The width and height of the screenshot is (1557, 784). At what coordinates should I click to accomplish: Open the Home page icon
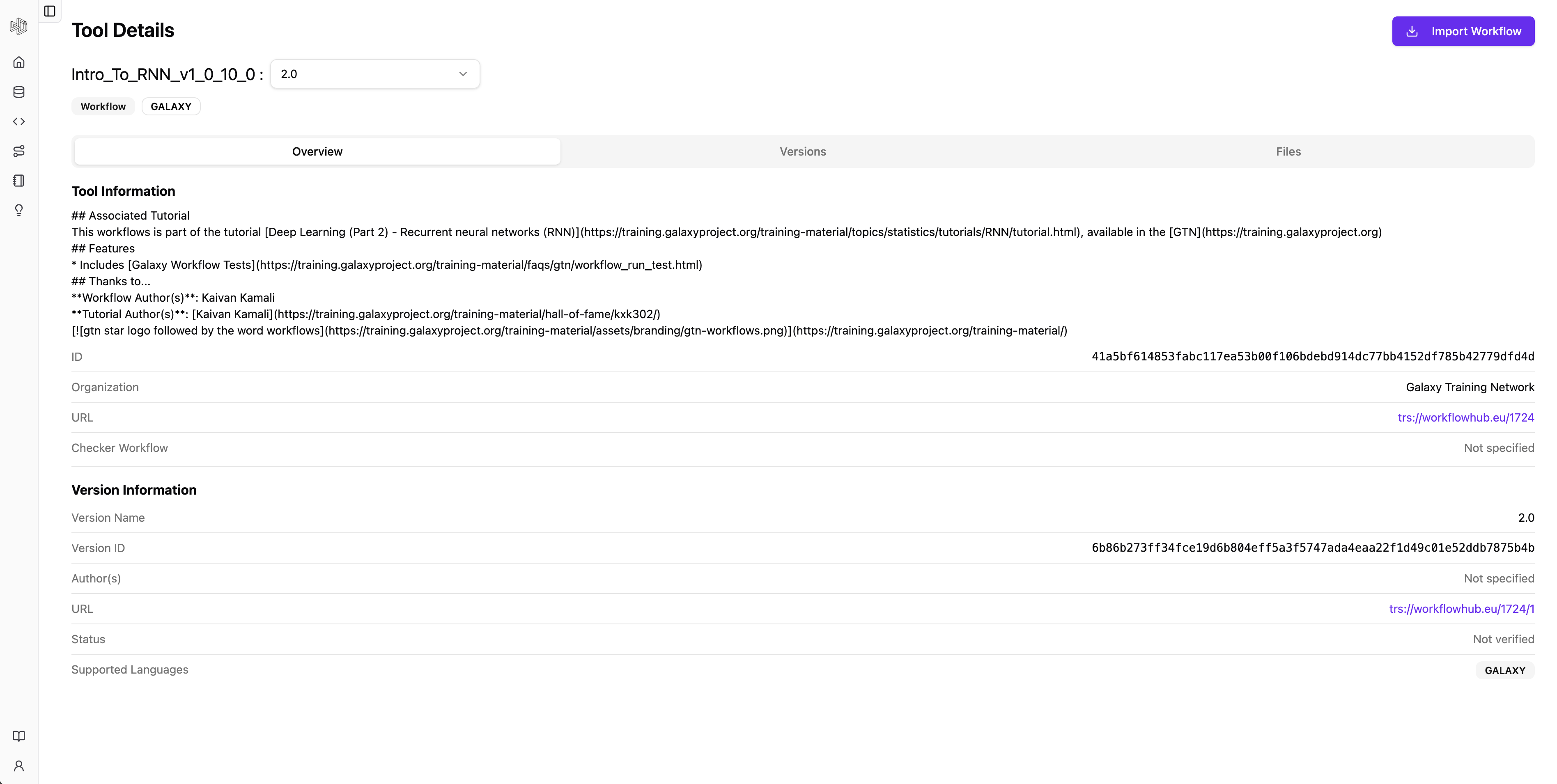coord(19,62)
